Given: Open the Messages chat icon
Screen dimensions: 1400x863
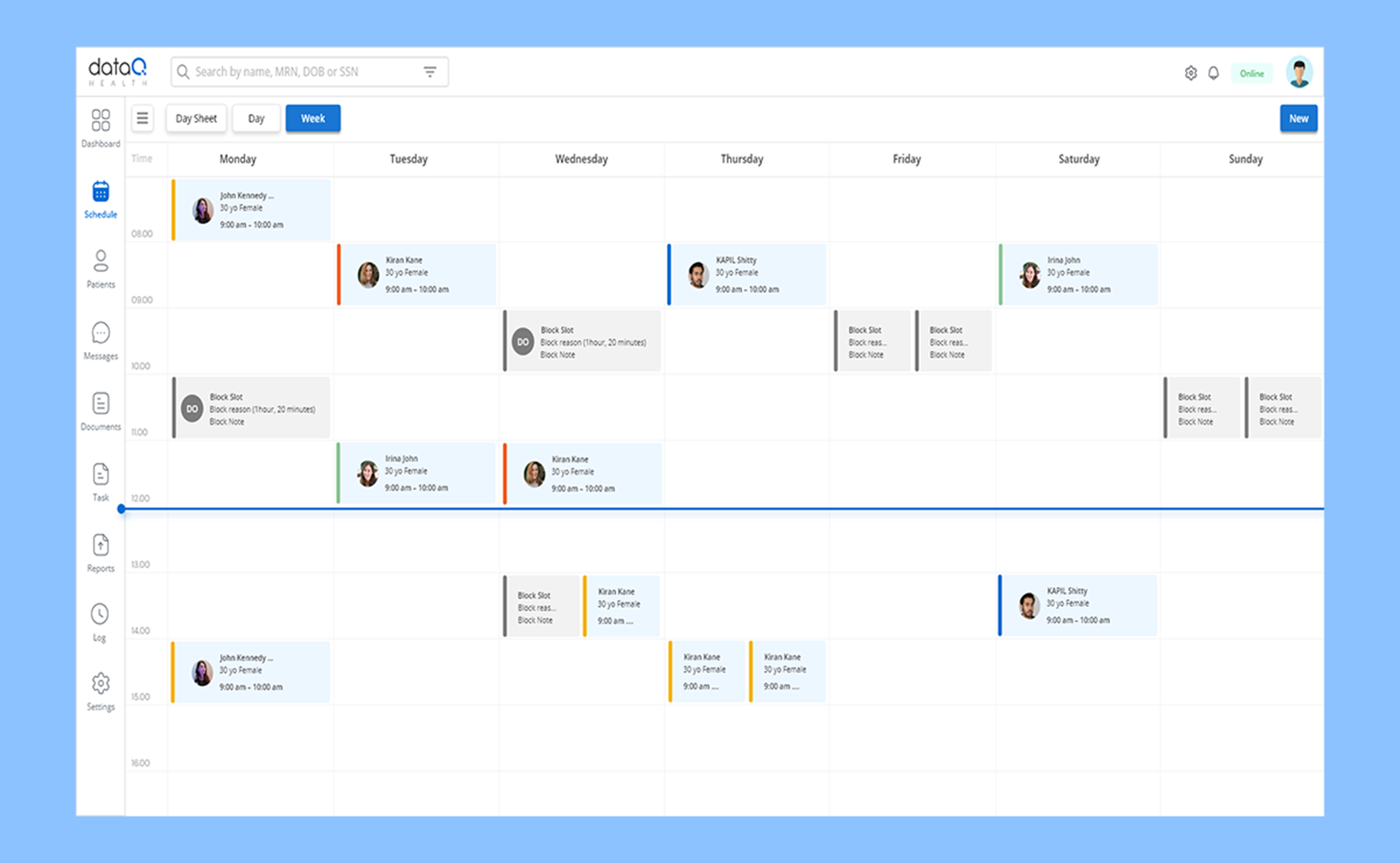Looking at the screenshot, I should coord(100,333).
